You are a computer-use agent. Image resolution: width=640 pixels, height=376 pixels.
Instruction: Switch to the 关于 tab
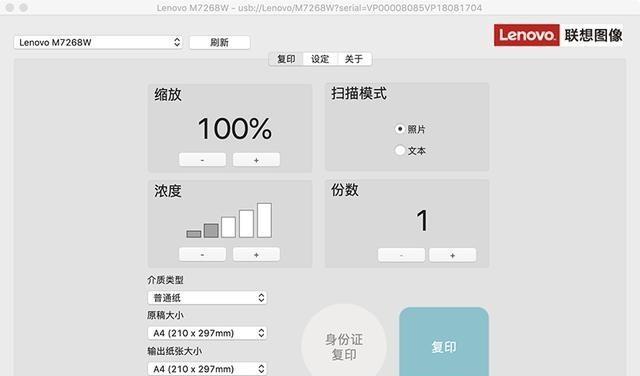pyautogui.click(x=354, y=59)
